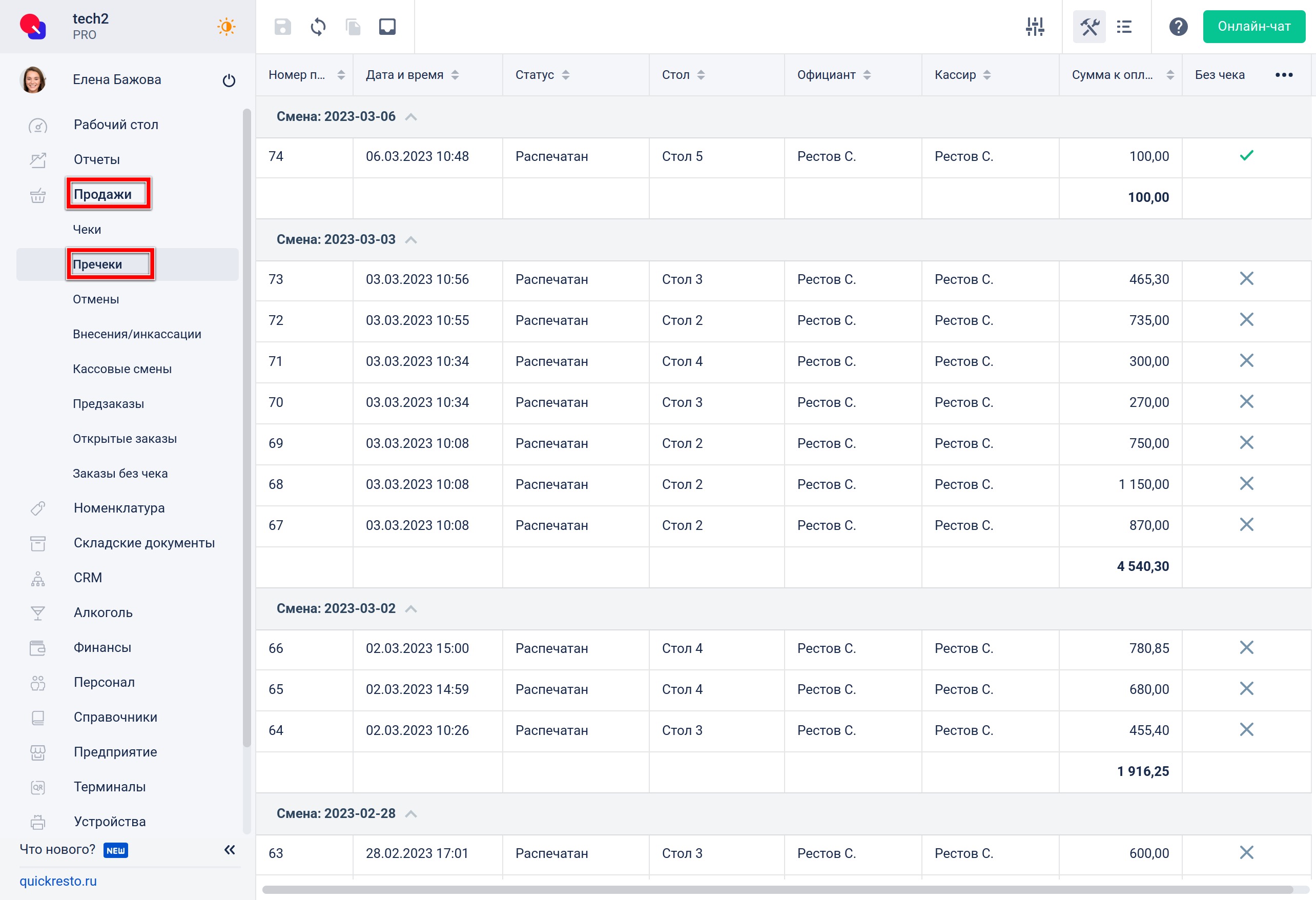Click the save disk icon in toolbar
1316x900 pixels.
click(x=282, y=27)
